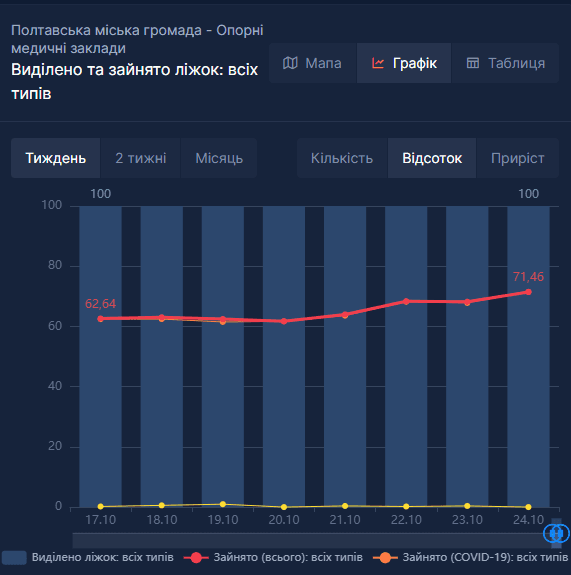
Task: Switch to the Таблиця view tab
Action: pos(505,63)
